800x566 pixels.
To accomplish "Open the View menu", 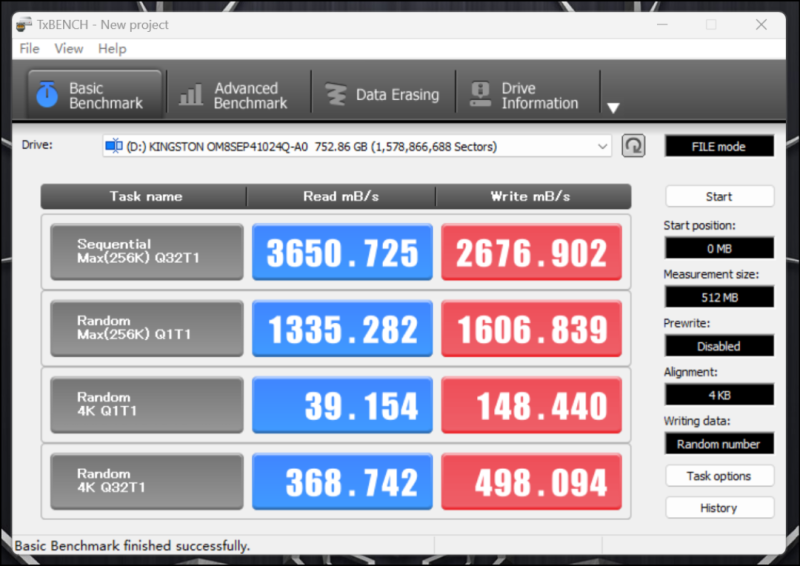I will coord(69,48).
